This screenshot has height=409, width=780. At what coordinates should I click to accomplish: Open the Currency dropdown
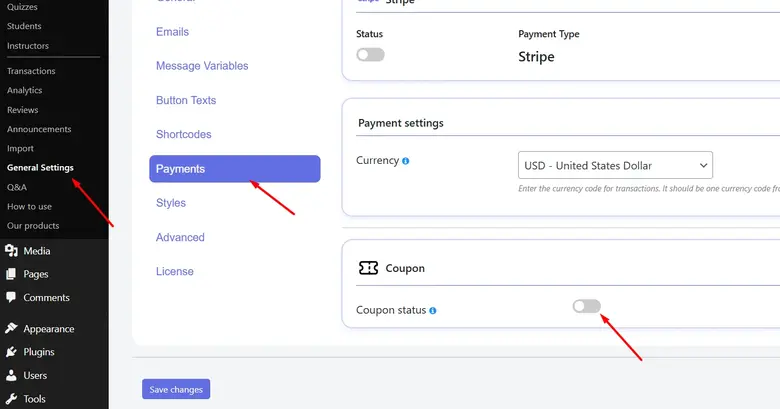[615, 165]
